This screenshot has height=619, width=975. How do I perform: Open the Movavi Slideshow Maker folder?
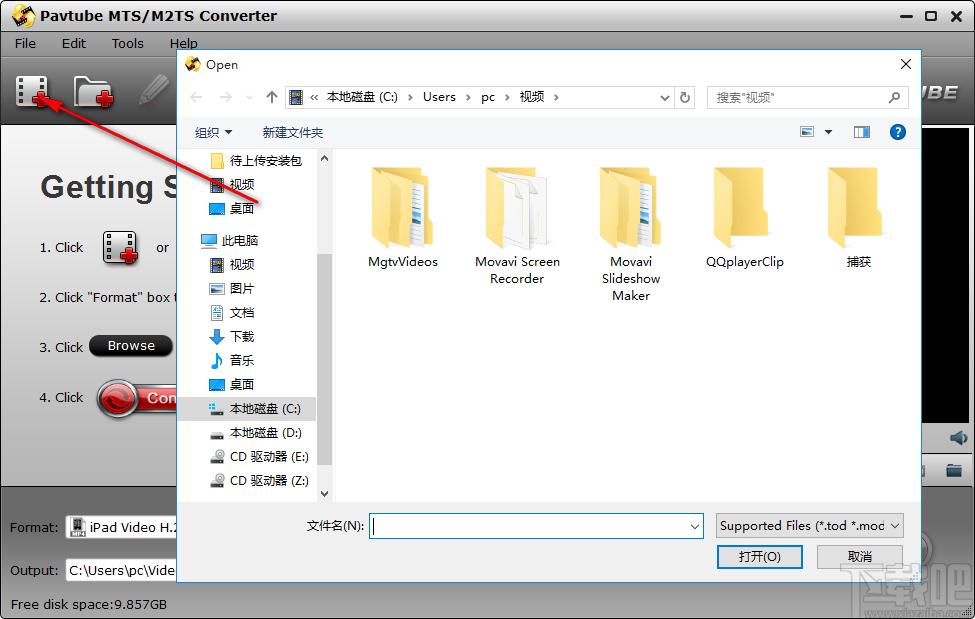point(631,235)
